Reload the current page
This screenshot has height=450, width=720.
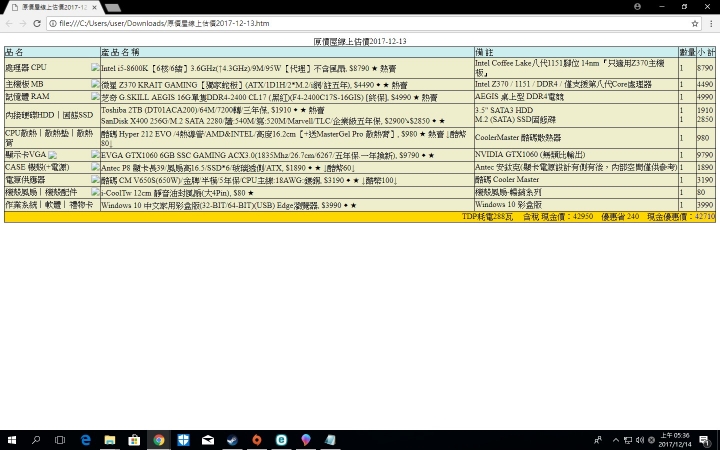[37, 23]
